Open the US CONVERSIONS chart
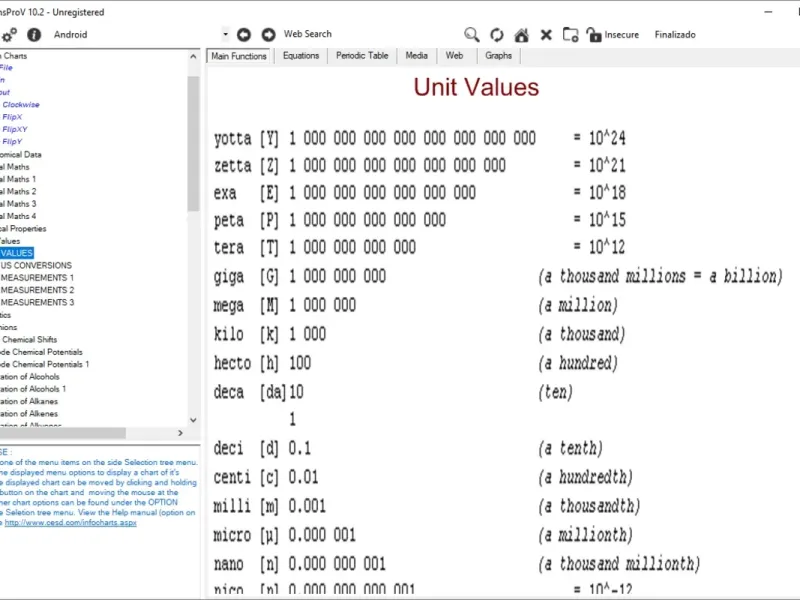 point(36,265)
